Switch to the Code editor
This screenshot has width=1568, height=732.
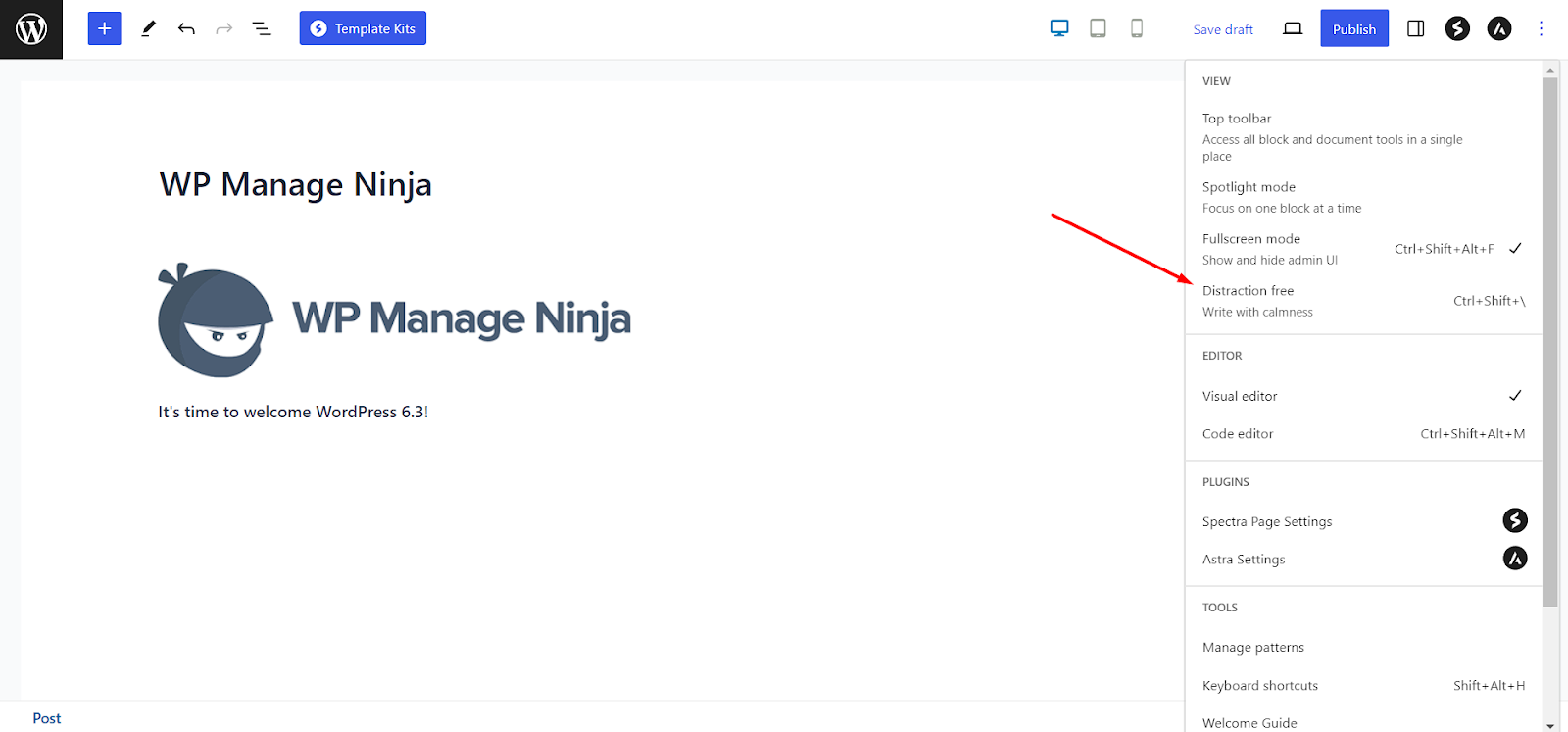pyautogui.click(x=1363, y=433)
